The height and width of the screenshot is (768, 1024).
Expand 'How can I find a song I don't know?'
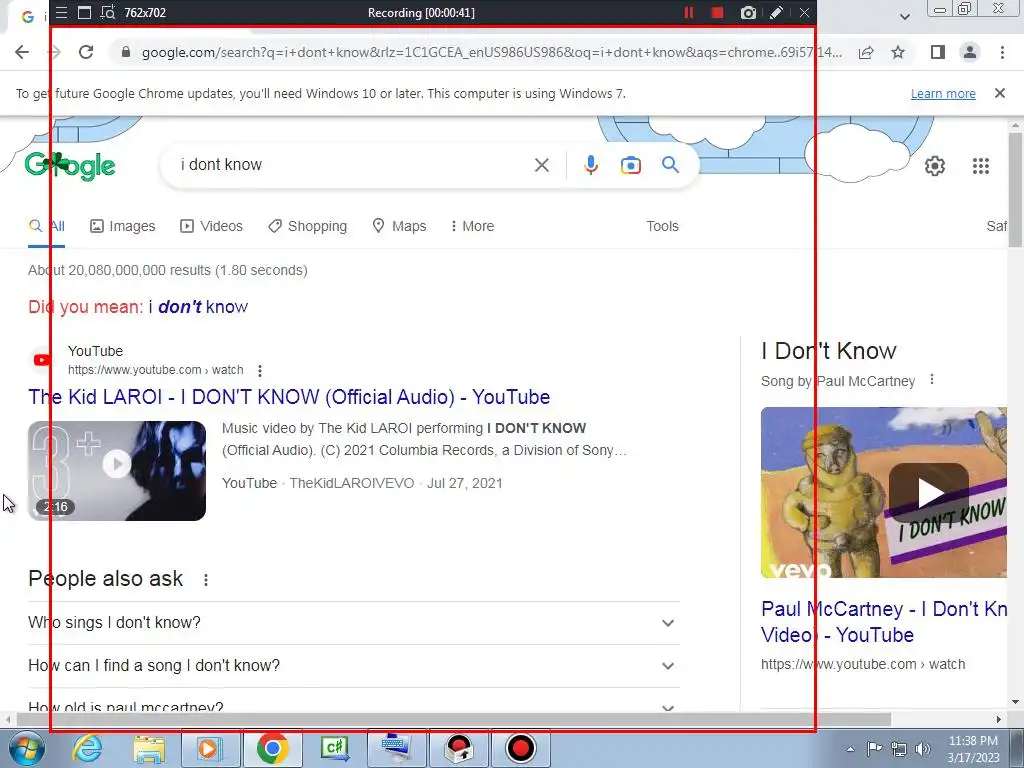point(353,665)
